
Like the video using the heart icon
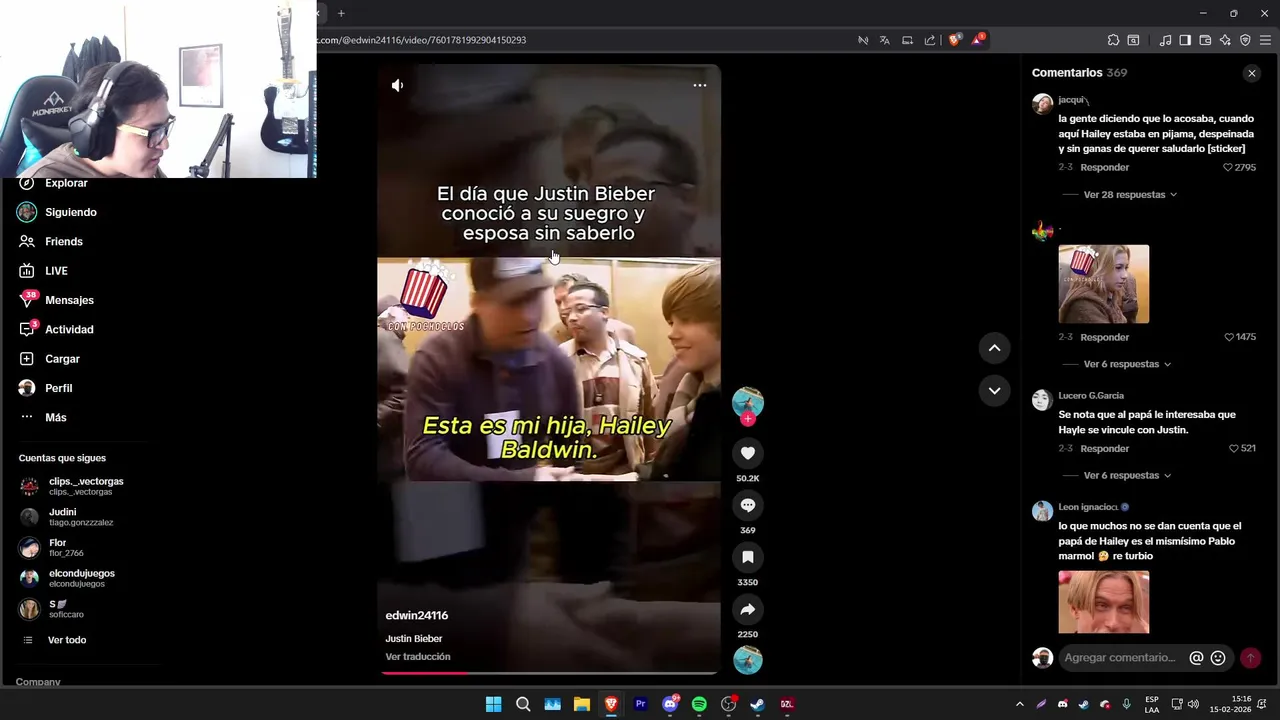[x=748, y=453]
